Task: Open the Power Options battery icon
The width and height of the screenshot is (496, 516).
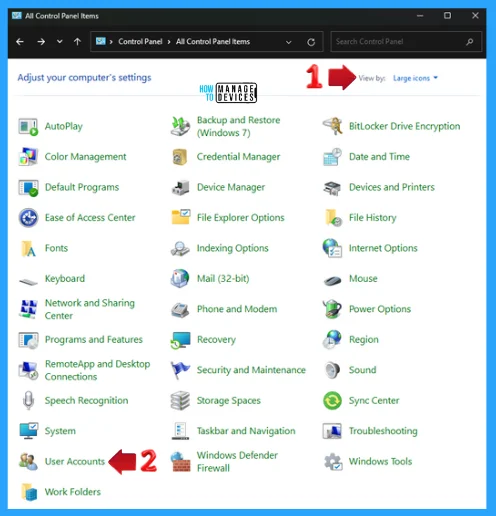Action: coord(332,309)
